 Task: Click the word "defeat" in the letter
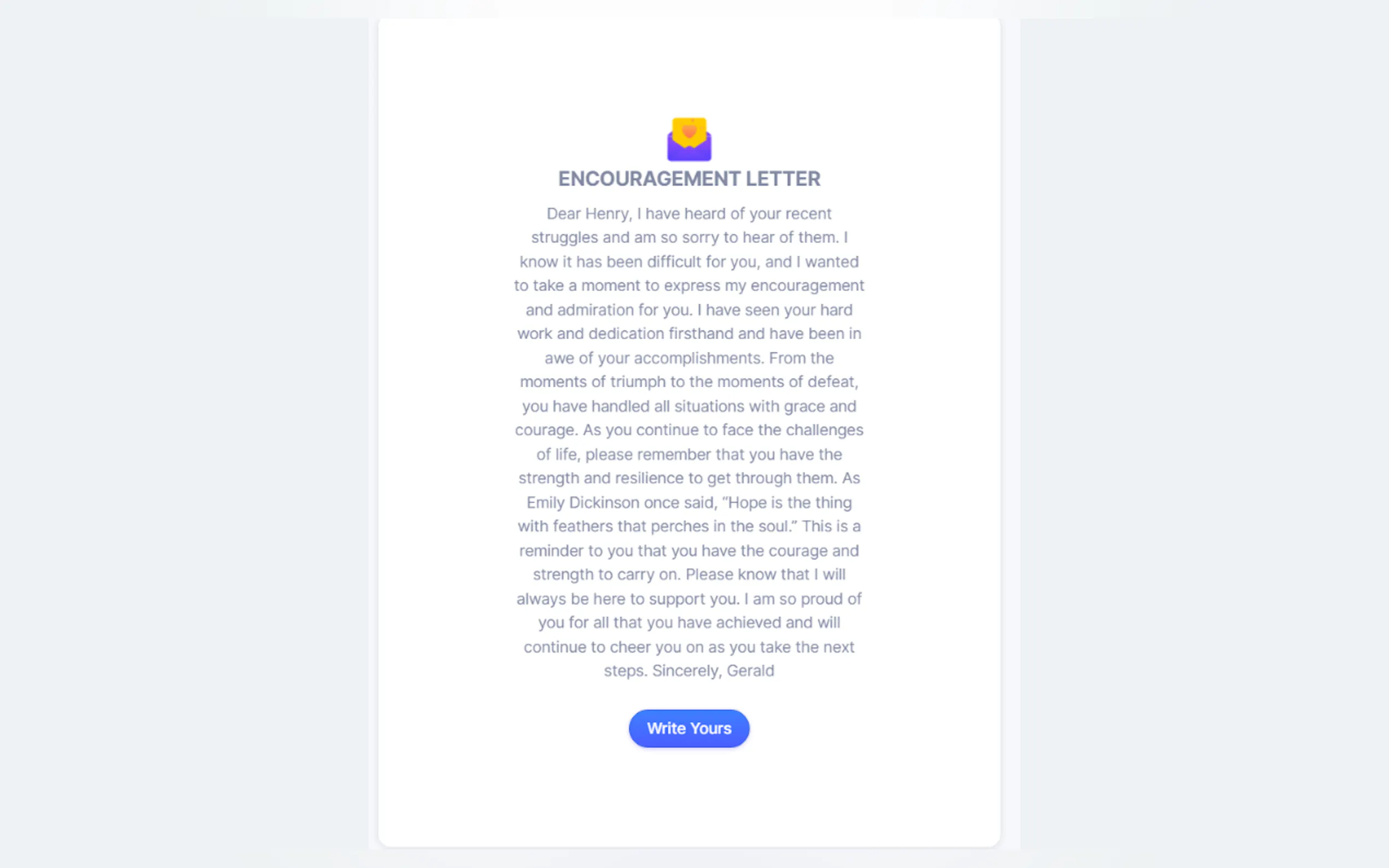tap(832, 382)
